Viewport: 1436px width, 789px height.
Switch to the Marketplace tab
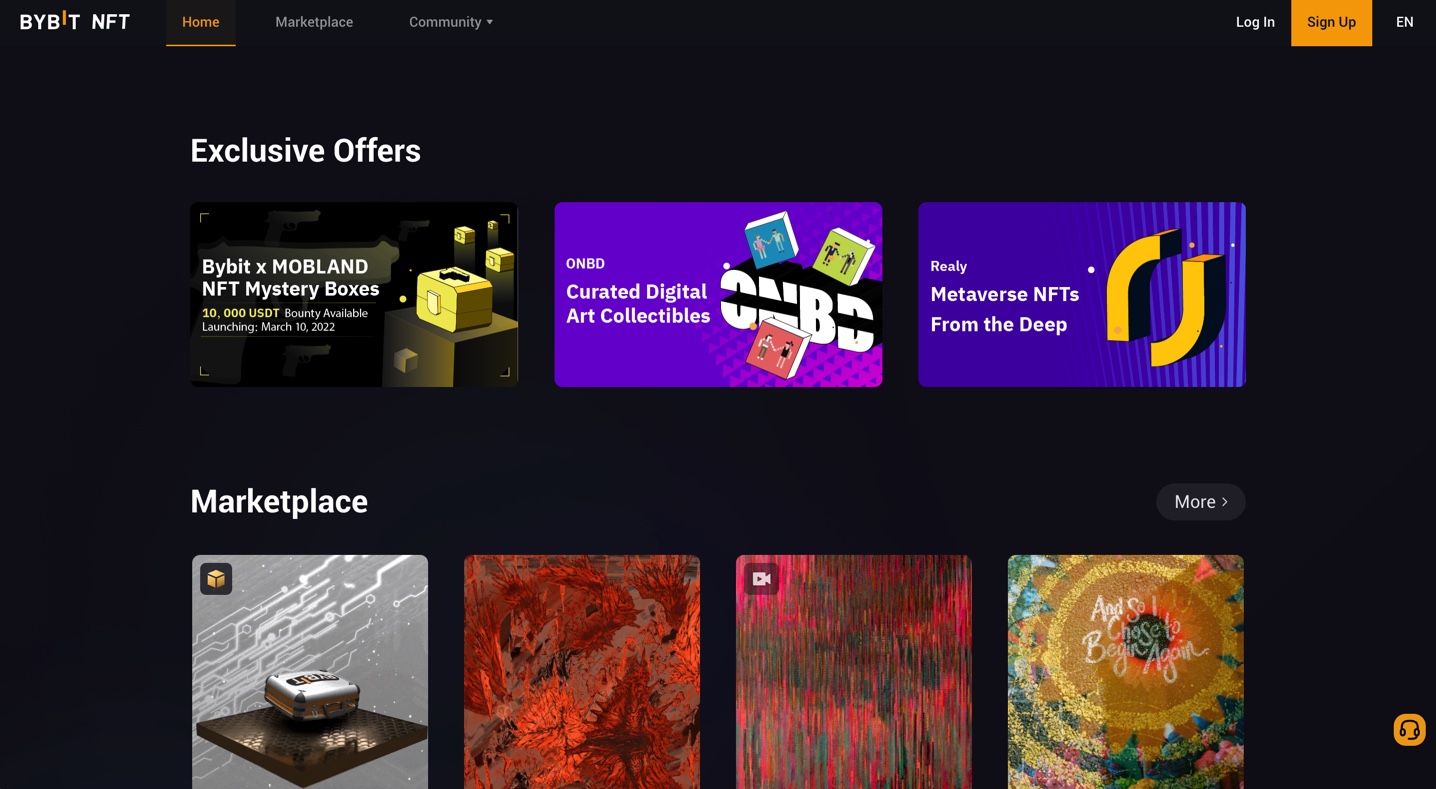click(x=314, y=22)
